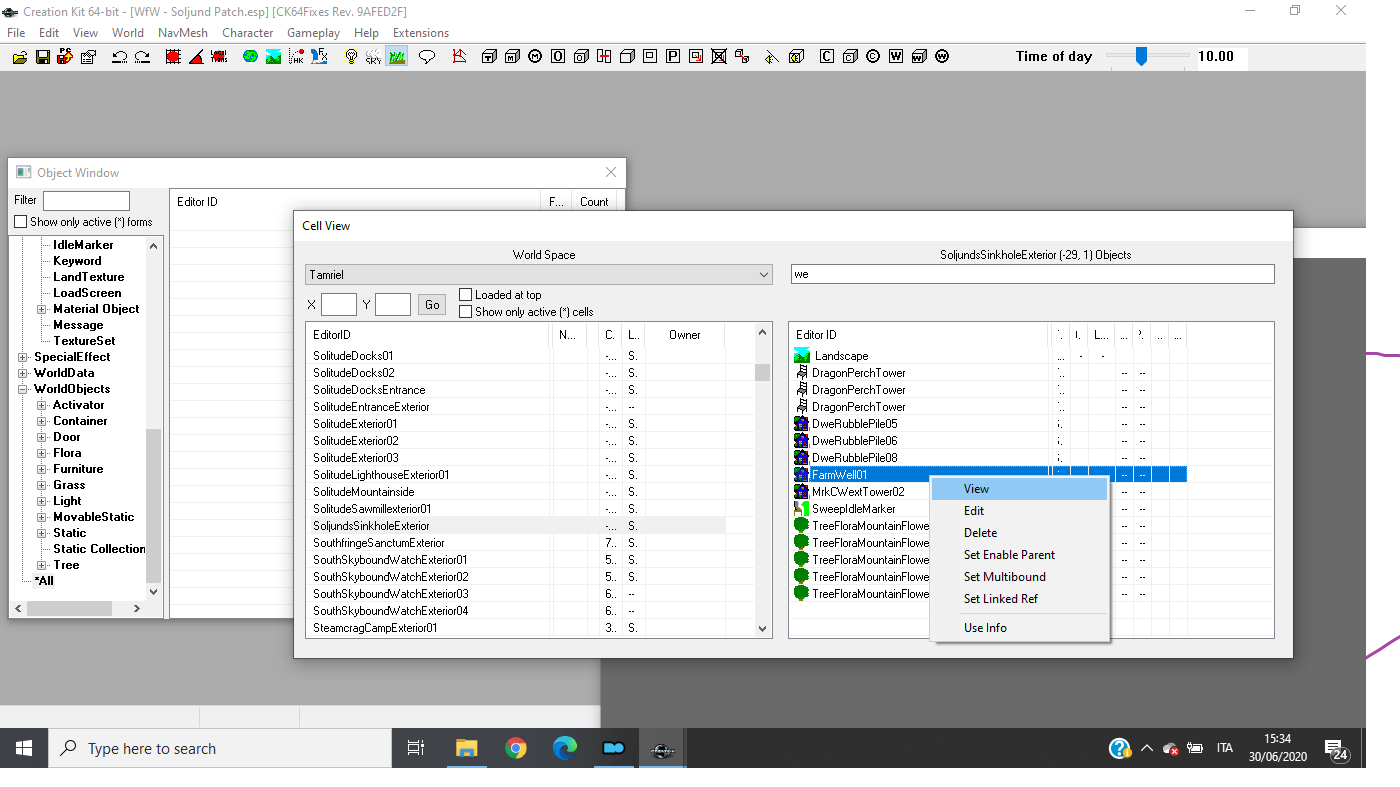The image size is (1400, 787).
Task: Check the Loaded at top checkbox
Action: tap(465, 295)
